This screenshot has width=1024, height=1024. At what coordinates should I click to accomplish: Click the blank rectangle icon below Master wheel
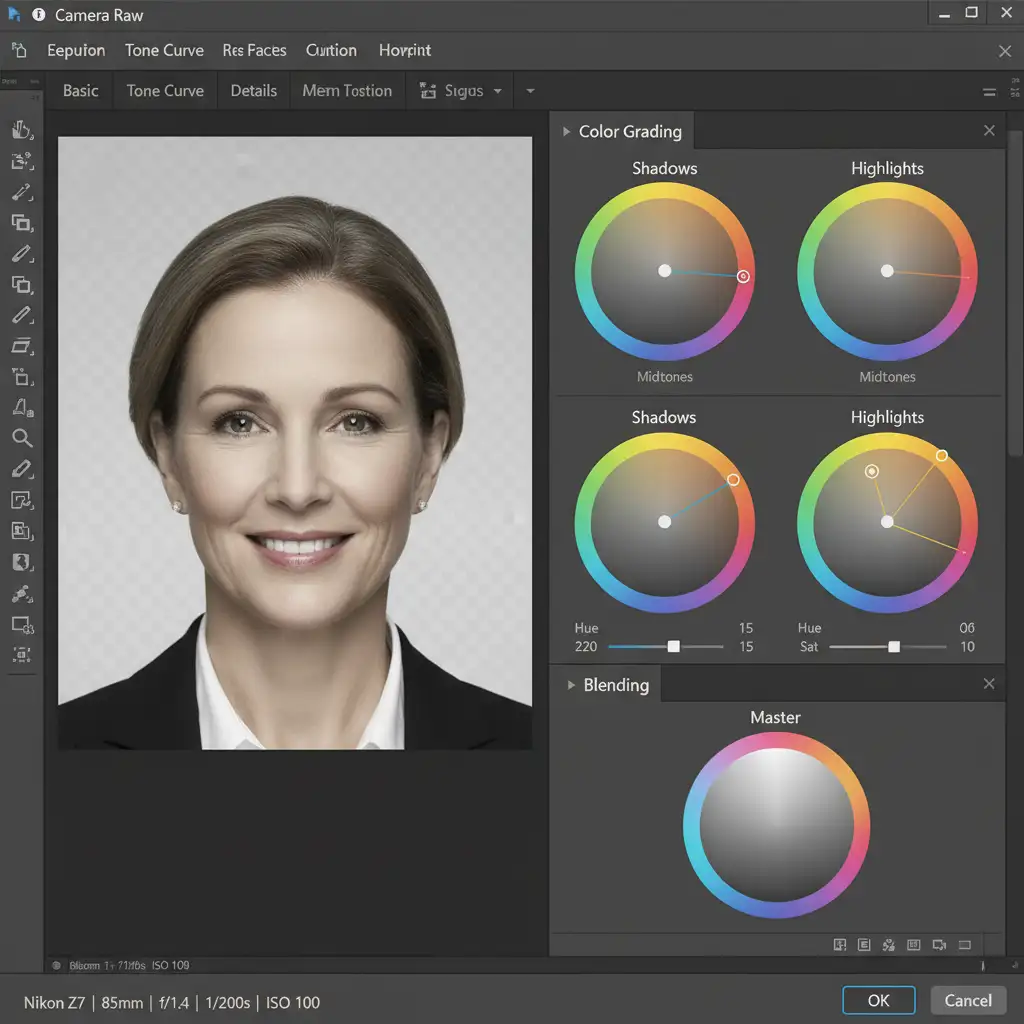tap(965, 944)
